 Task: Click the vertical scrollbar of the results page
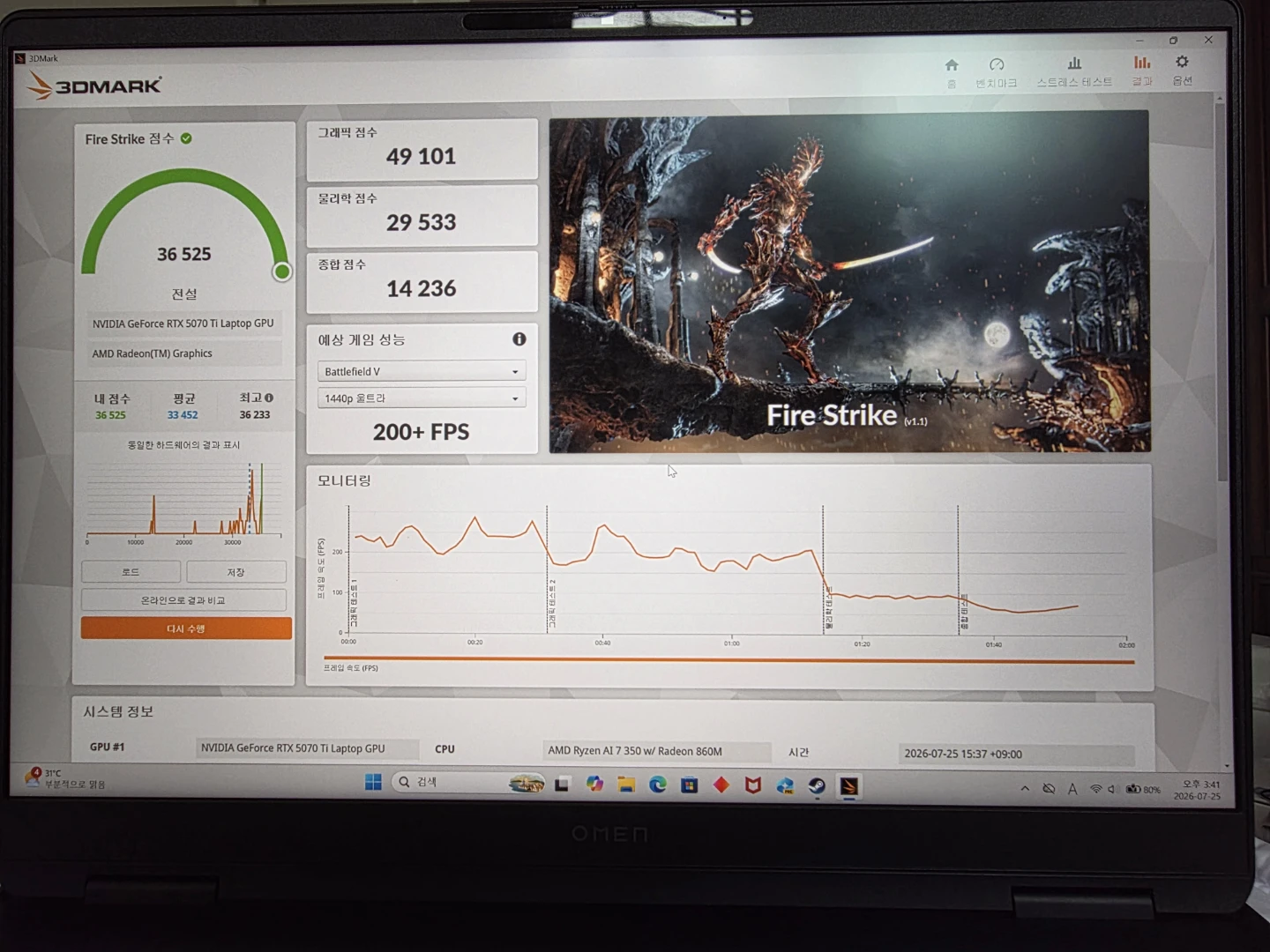tap(1221, 291)
